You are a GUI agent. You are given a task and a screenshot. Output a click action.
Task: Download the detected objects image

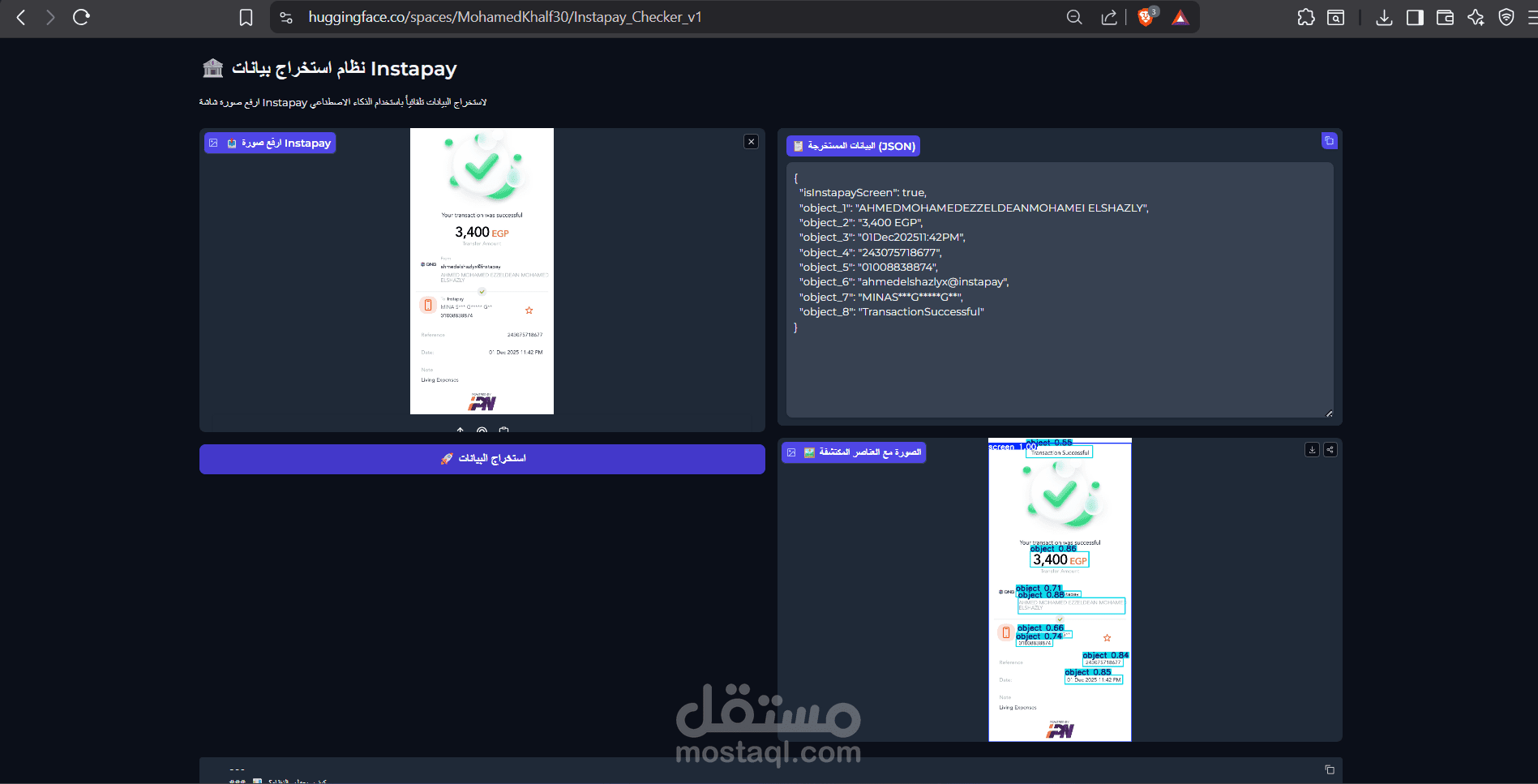coord(1312,450)
